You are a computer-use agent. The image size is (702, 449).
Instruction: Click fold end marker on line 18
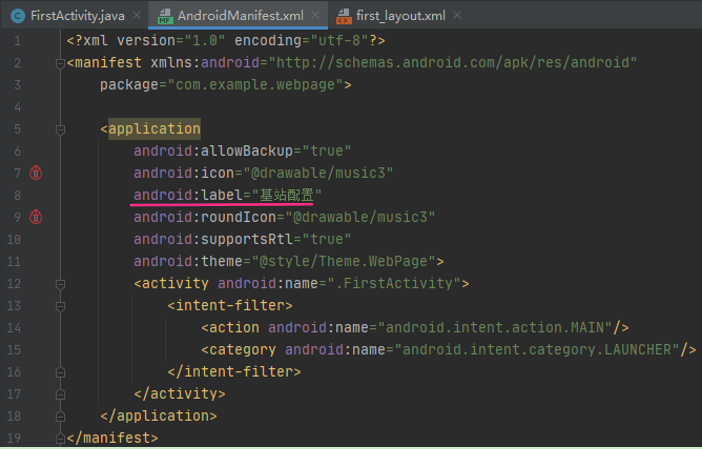pyautogui.click(x=60, y=417)
